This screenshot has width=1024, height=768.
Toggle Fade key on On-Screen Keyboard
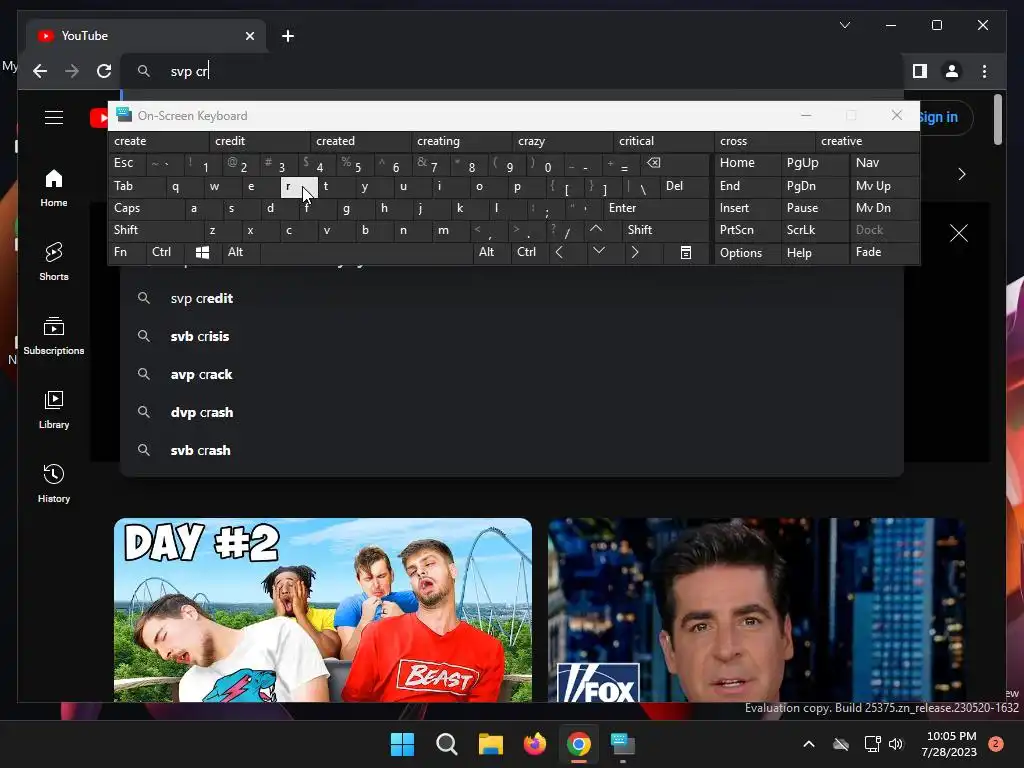pos(884,252)
